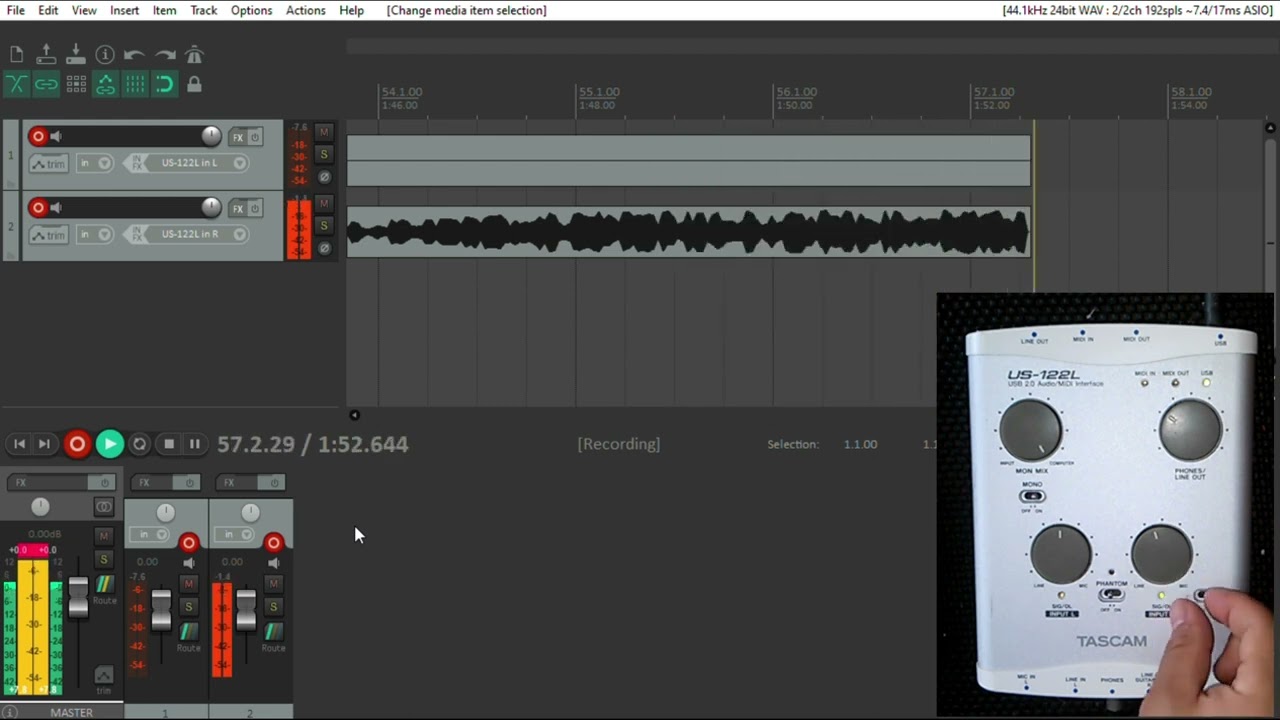Open the Track menu

pos(204,10)
